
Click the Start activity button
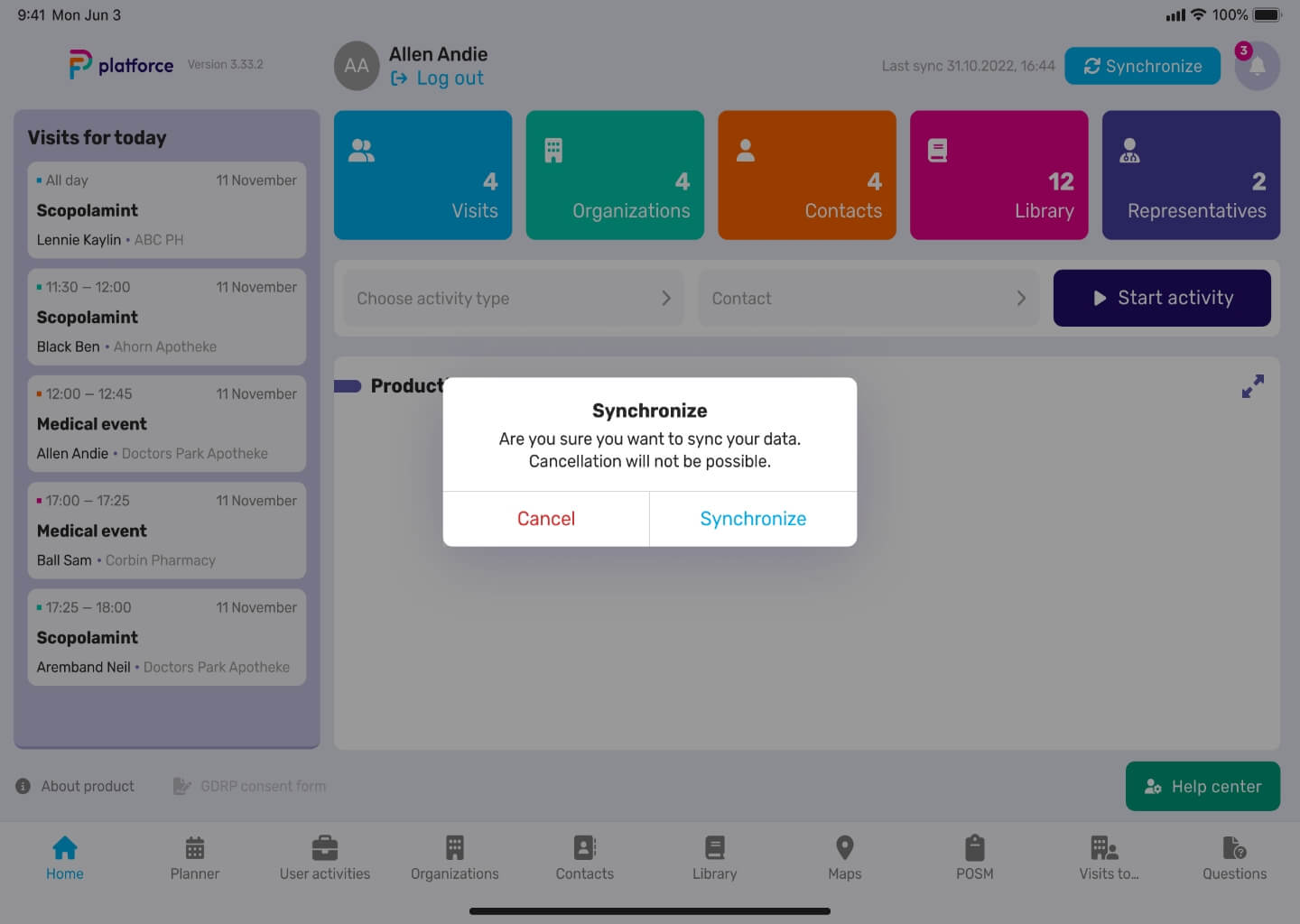point(1162,298)
